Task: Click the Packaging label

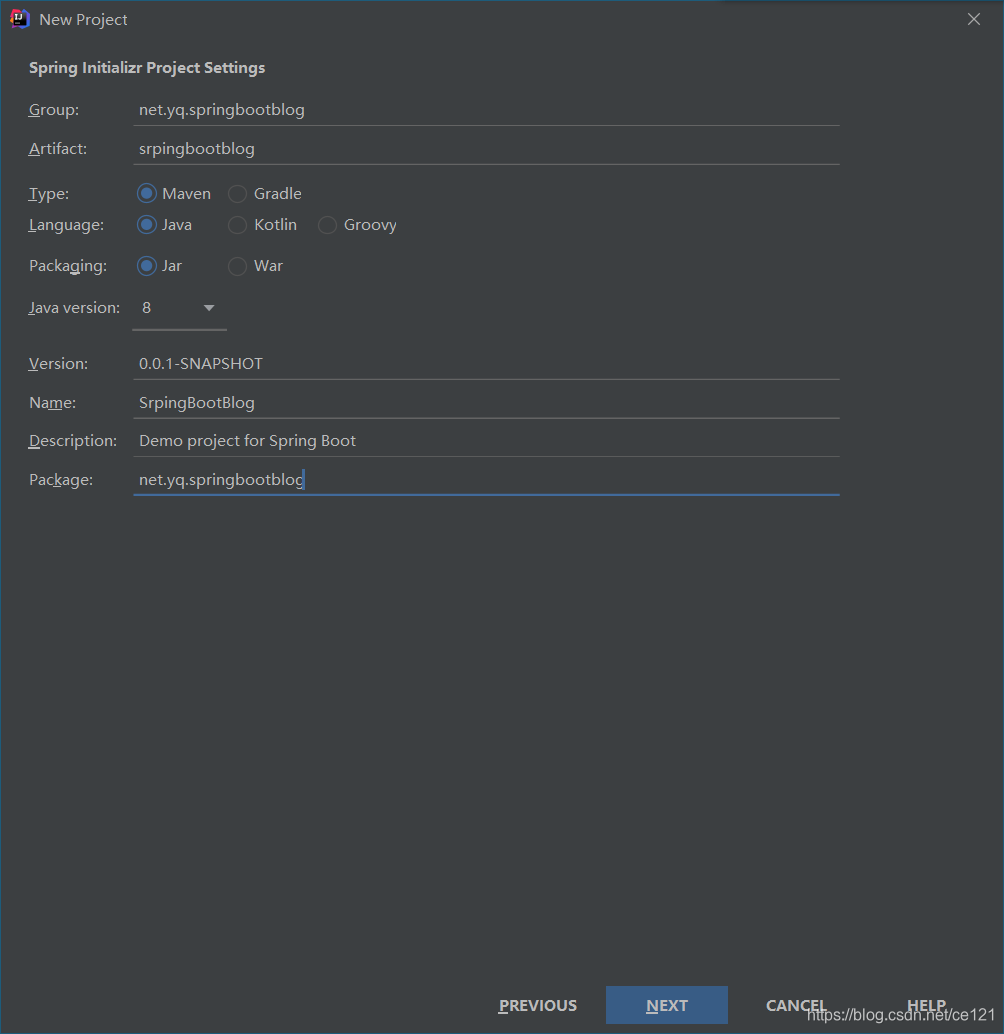Action: click(x=67, y=266)
